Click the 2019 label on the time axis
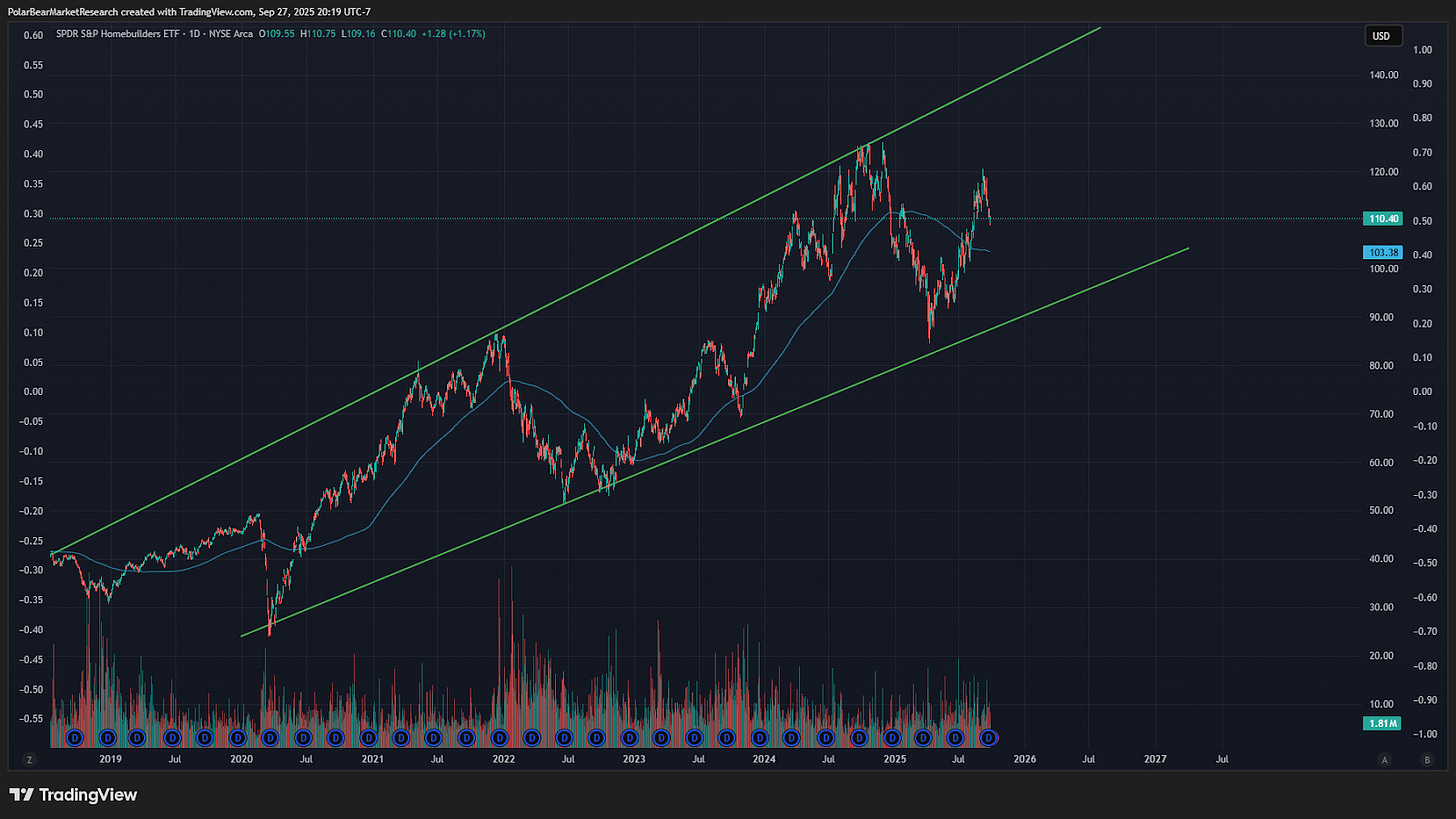The width and height of the screenshot is (1456, 819). (110, 760)
